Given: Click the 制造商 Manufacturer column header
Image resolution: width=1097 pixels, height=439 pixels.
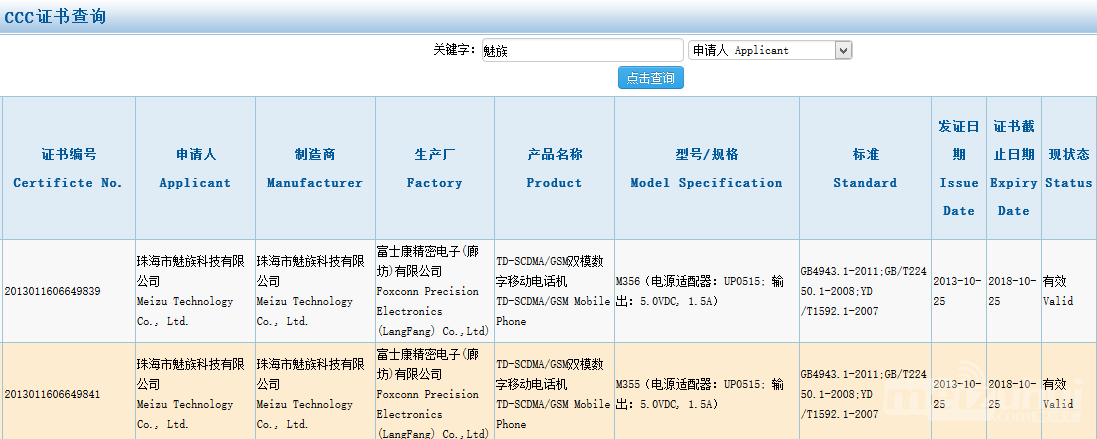Looking at the screenshot, I should click(x=315, y=168).
